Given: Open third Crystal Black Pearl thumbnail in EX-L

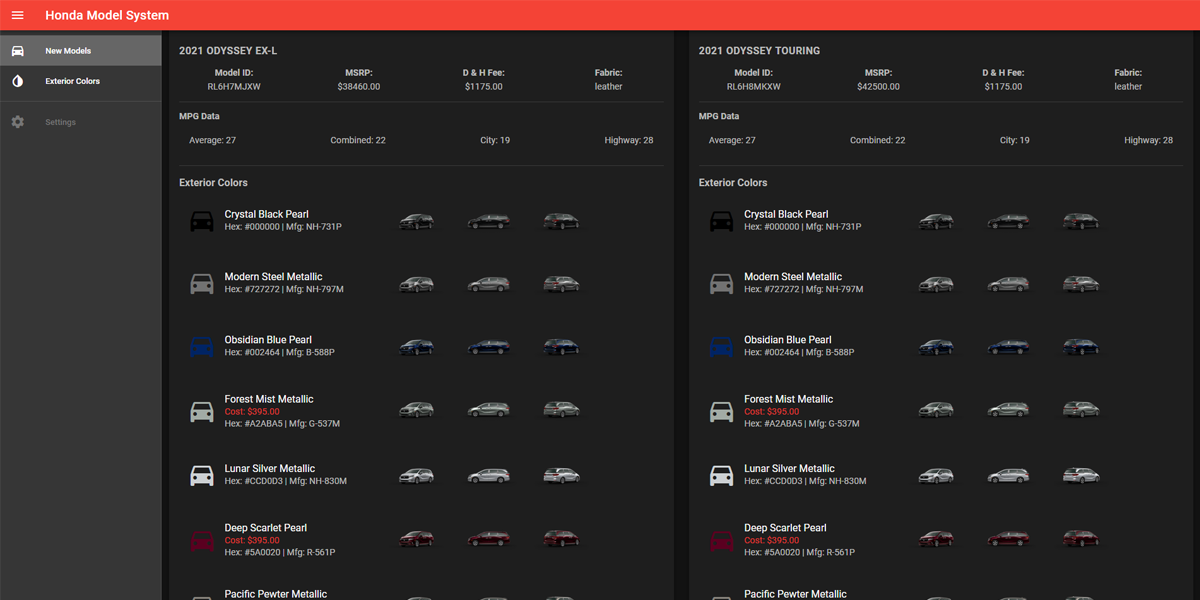Looking at the screenshot, I should point(561,221).
